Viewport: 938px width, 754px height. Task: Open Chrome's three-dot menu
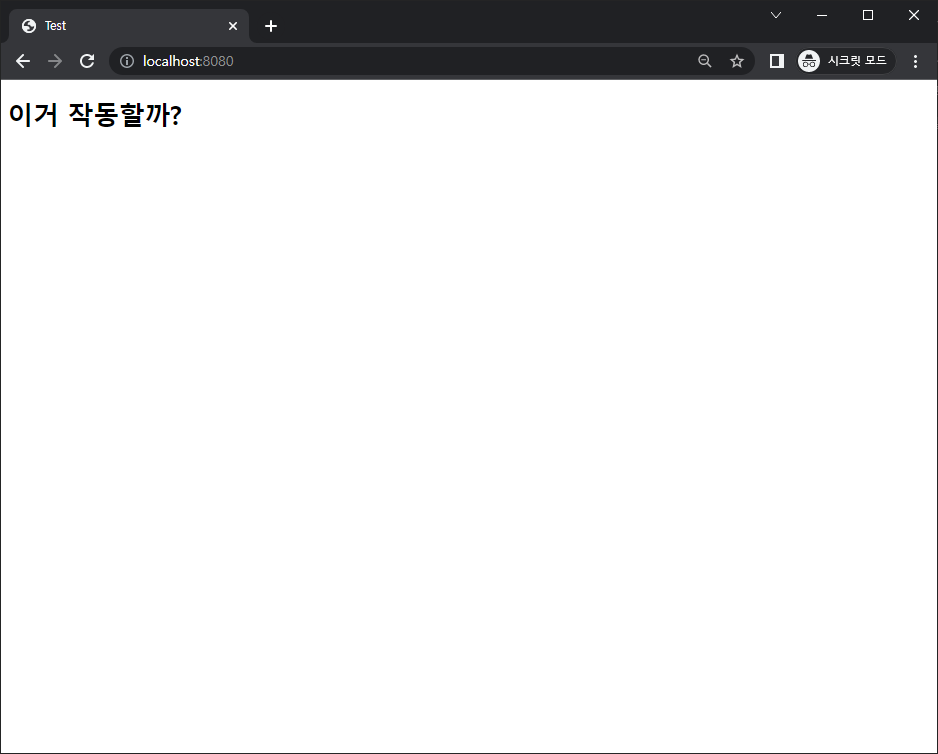(x=915, y=61)
